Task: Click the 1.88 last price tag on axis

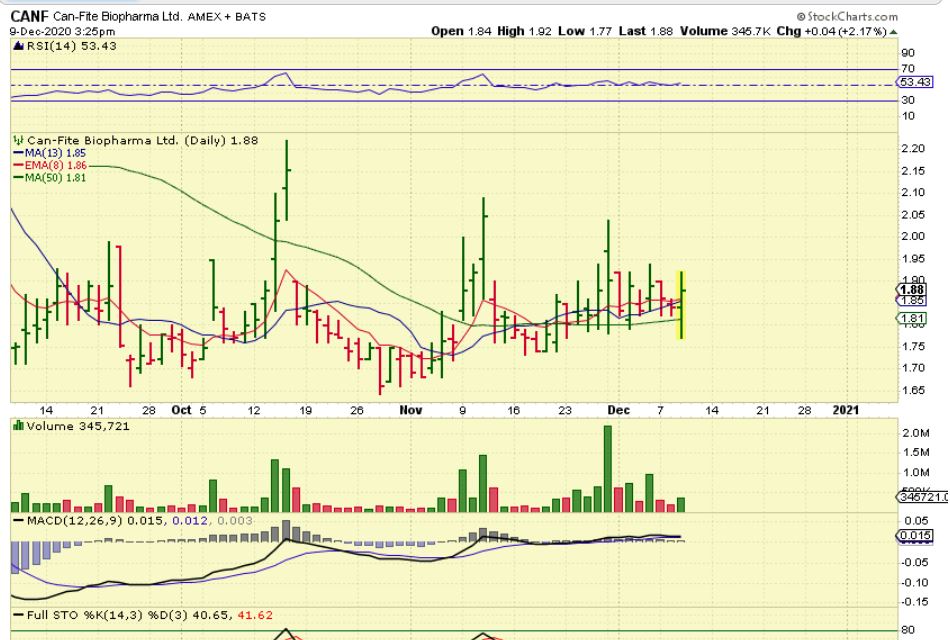Action: click(x=910, y=289)
